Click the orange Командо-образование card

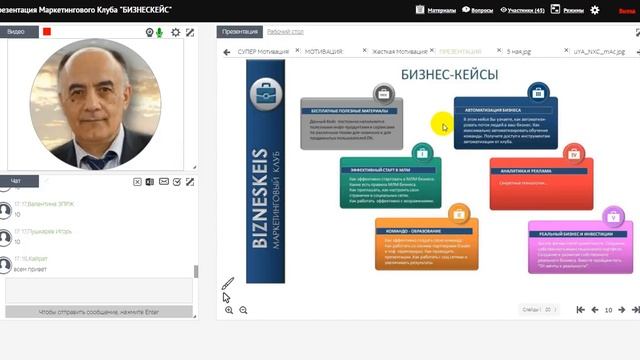pyautogui.click(x=427, y=244)
